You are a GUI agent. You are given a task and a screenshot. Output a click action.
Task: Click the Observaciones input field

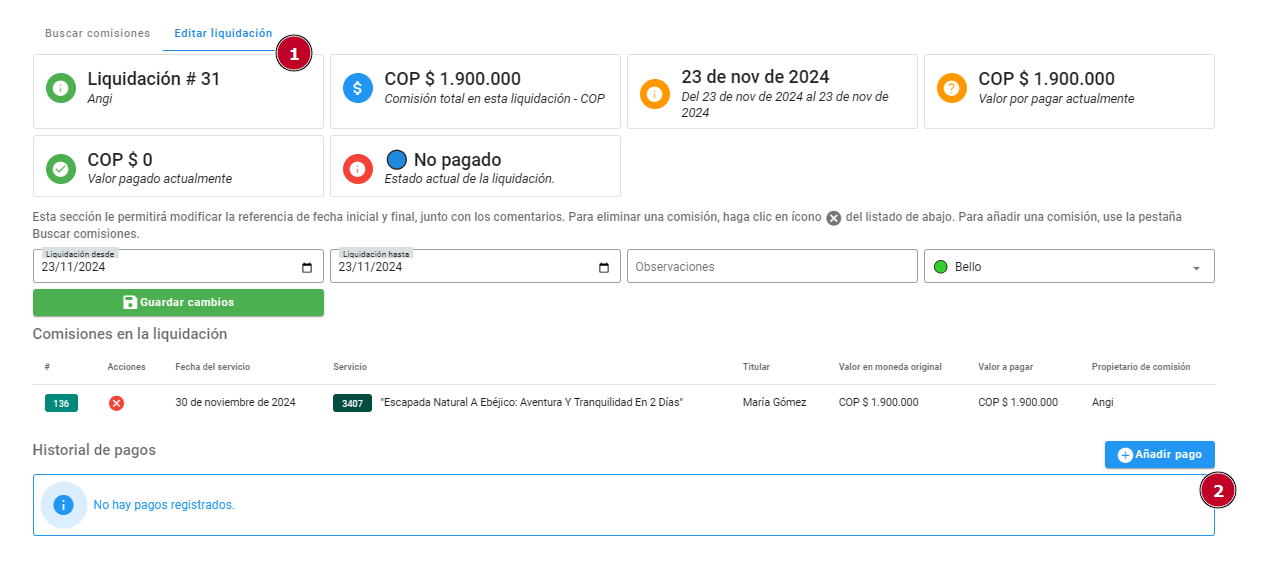[x=772, y=266]
